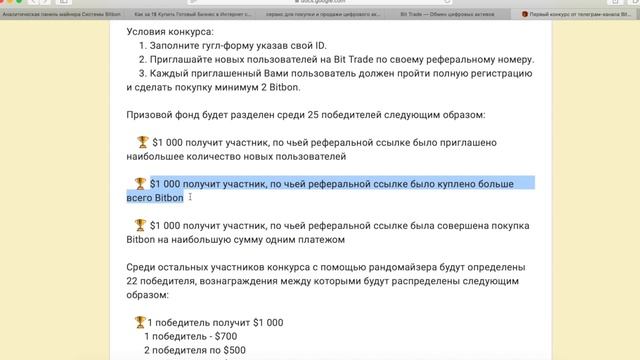
Task: Click the line 'Призовой фонд будет разделен среди 25 победителей'
Action: coord(306,115)
